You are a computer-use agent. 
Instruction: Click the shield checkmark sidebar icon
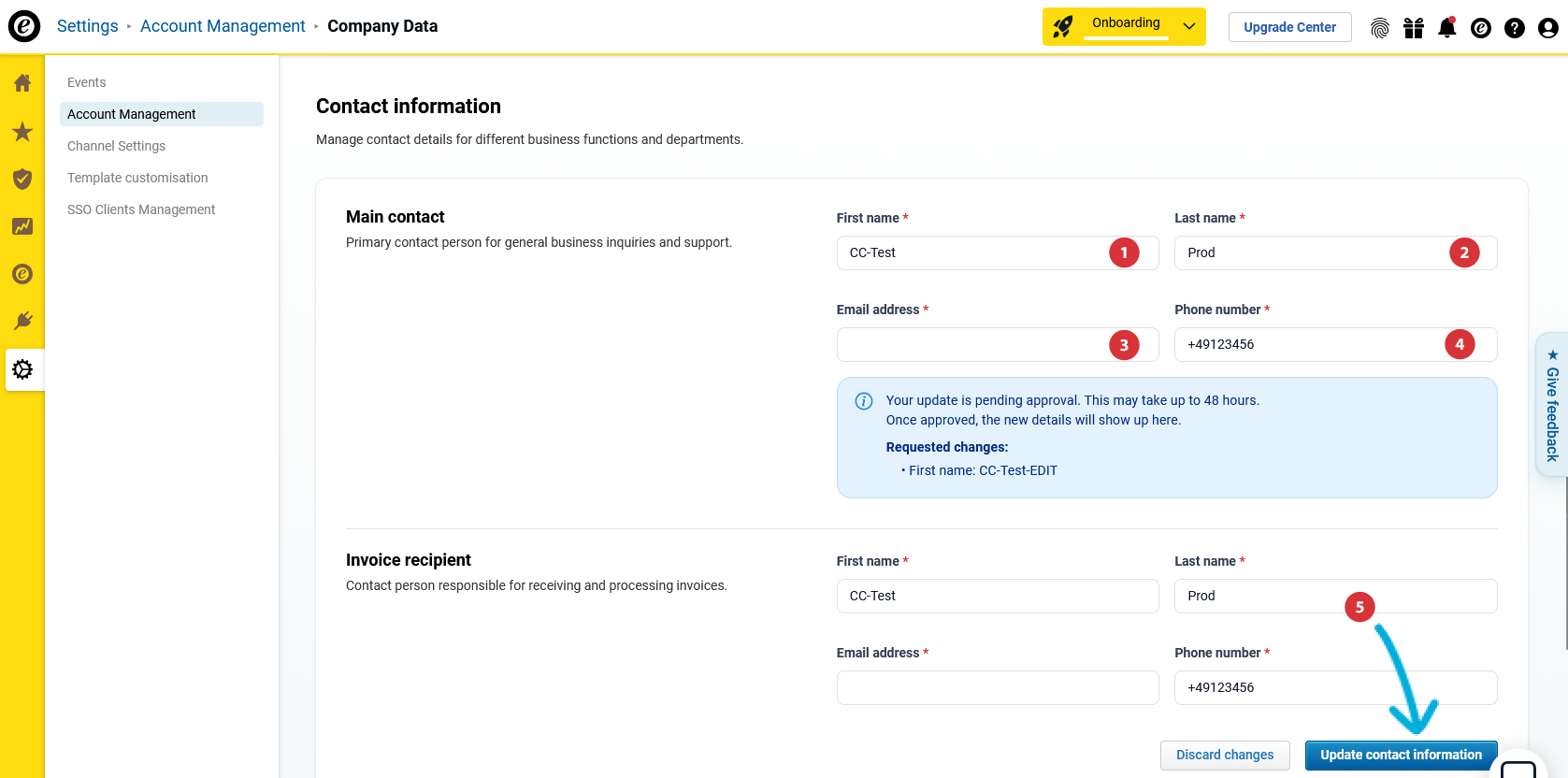[22, 179]
